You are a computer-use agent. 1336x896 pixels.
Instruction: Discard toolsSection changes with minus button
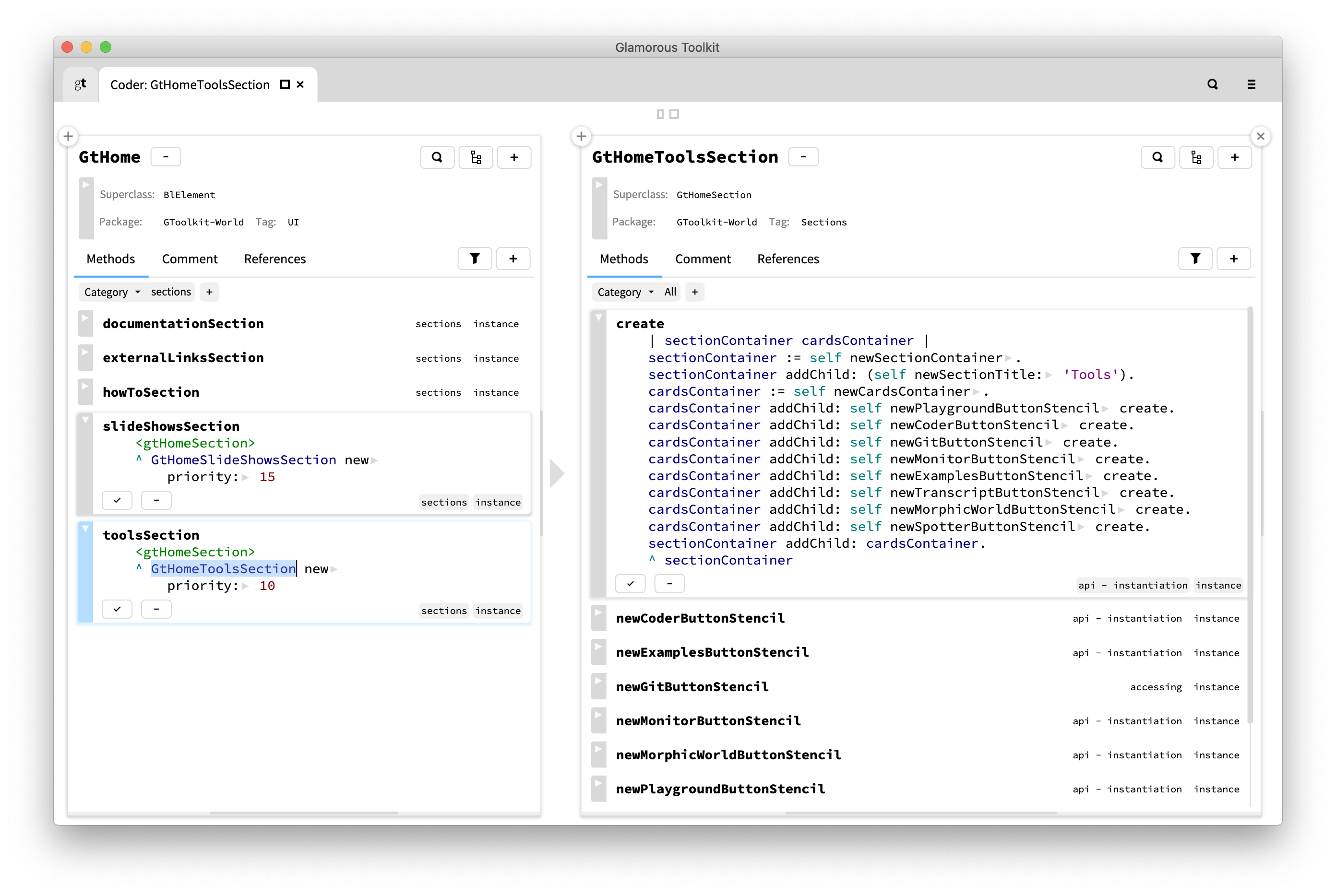156,609
